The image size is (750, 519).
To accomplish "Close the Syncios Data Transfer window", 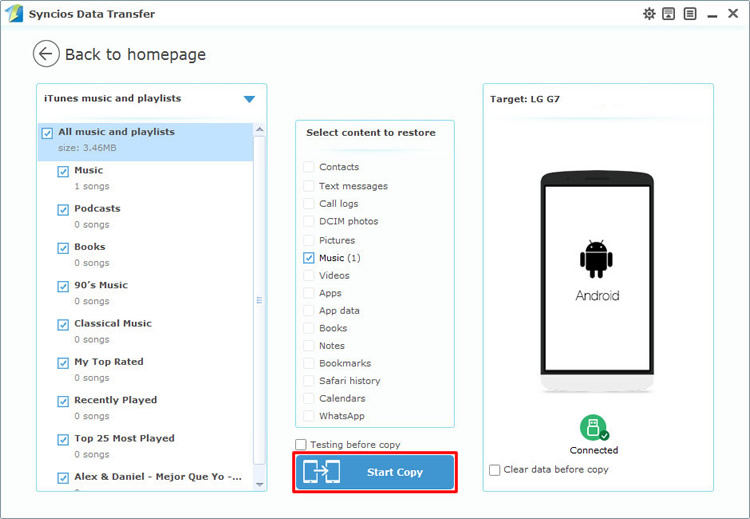I will 733,13.
